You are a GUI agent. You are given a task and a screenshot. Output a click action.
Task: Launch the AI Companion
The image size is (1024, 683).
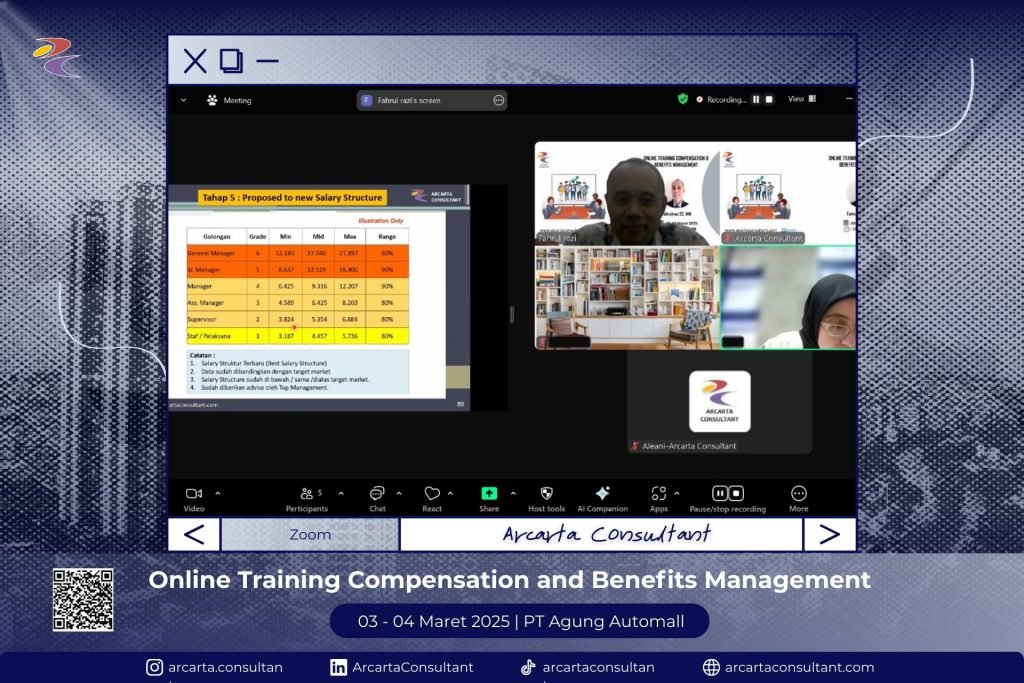(x=602, y=494)
